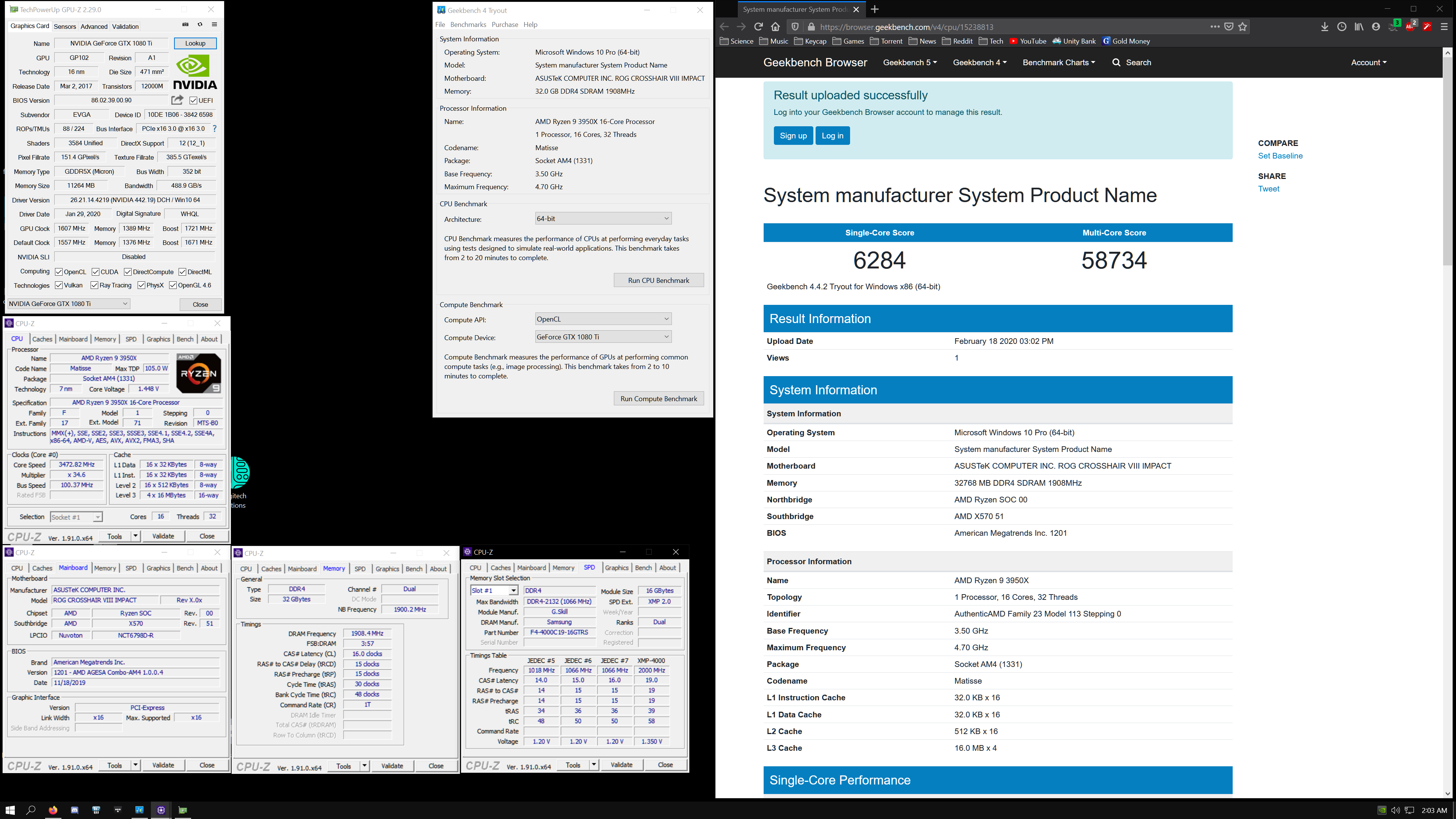Click the Sign up button
The image size is (1456, 819).
793,136
